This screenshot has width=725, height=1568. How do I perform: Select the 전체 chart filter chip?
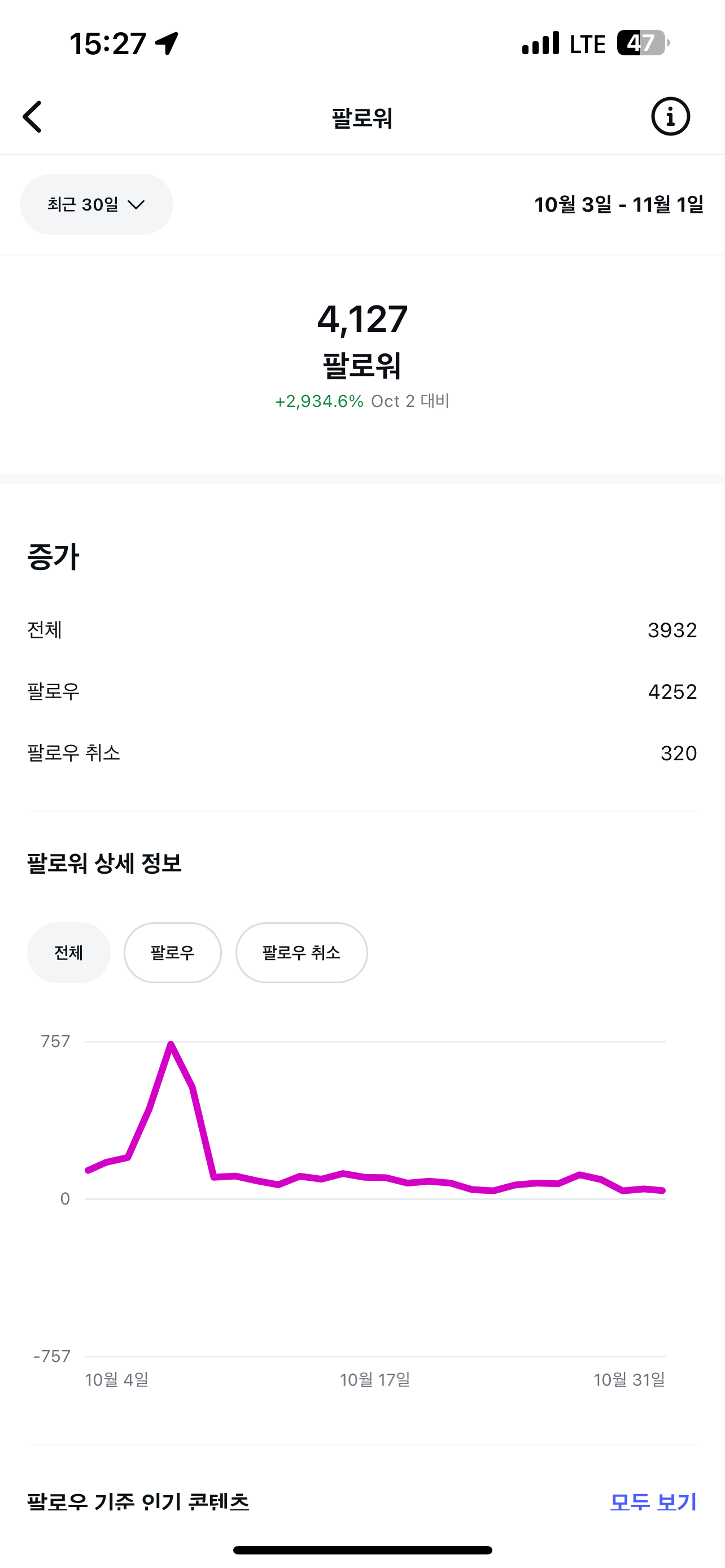pos(69,953)
